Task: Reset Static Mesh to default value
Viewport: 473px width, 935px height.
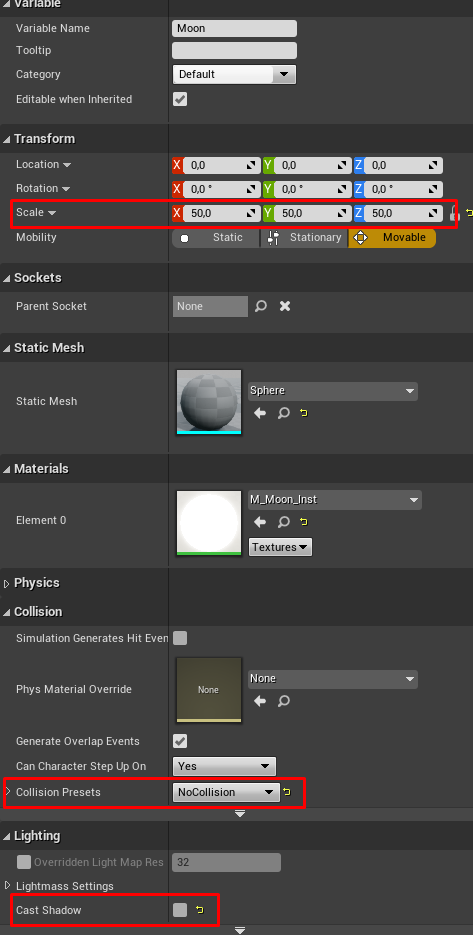Action: pos(304,413)
